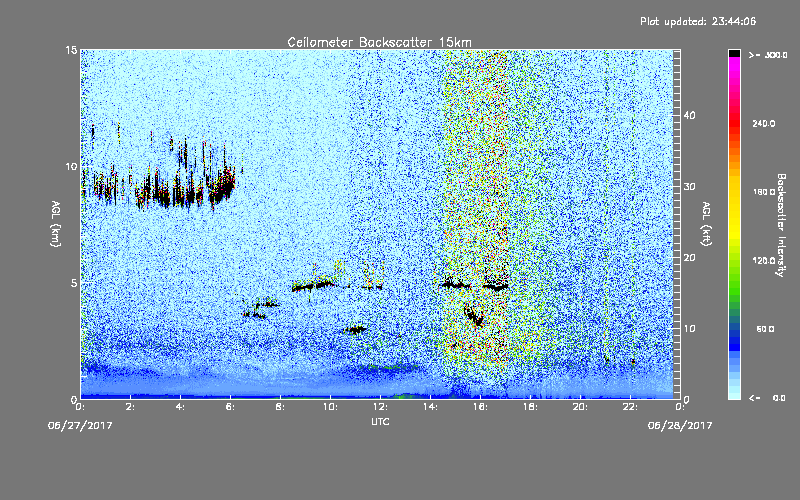Click the 'AGL (km)' left axis label
Image resolution: width=800 pixels, height=500 pixels.
coord(55,224)
